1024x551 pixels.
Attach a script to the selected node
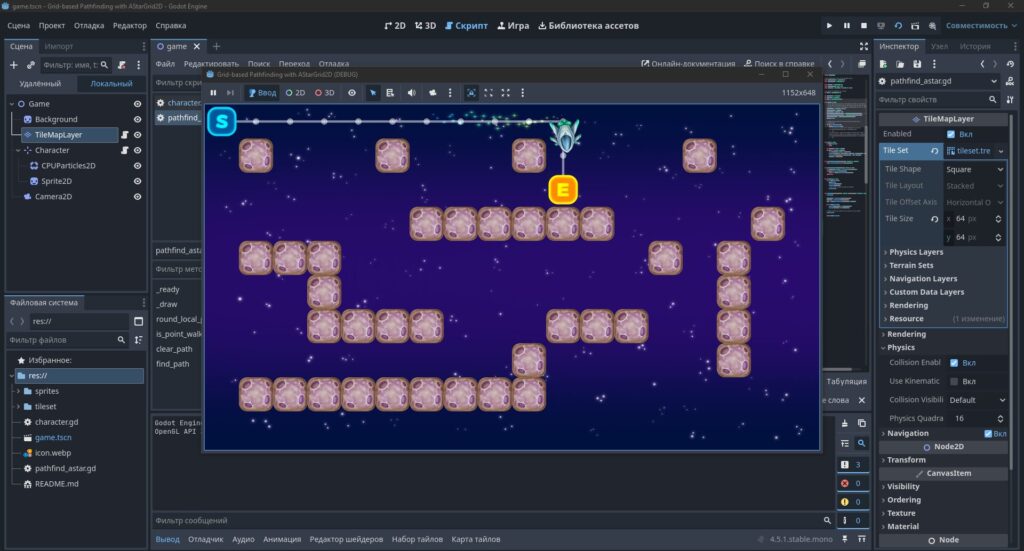[121, 65]
